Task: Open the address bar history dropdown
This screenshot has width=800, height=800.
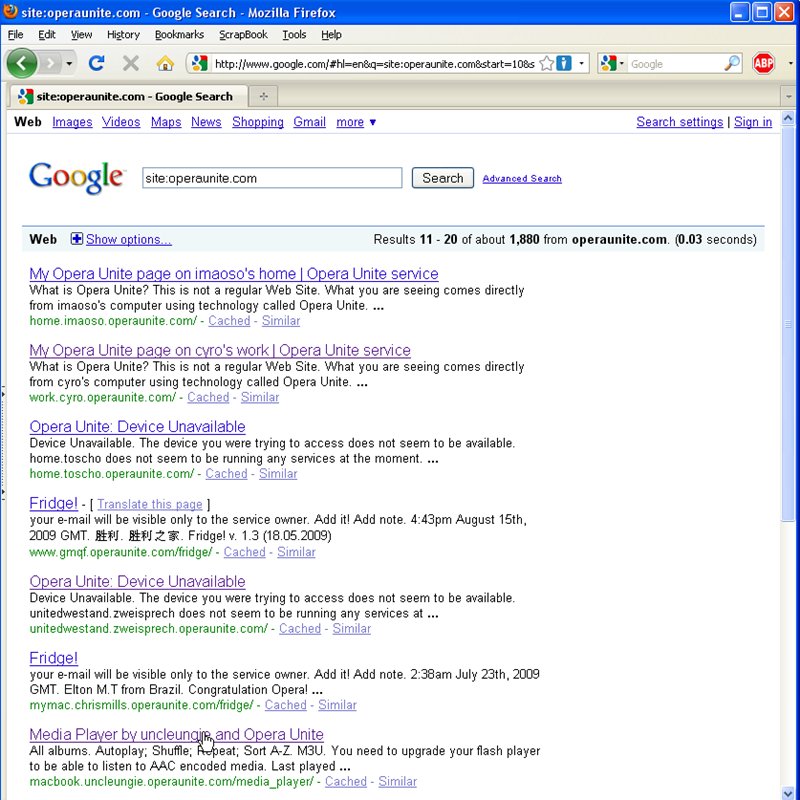Action: (x=581, y=63)
